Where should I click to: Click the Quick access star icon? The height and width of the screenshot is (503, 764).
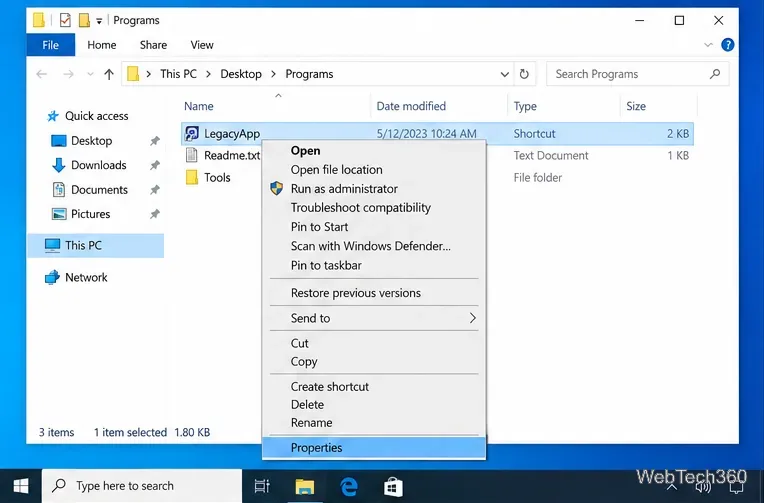pos(53,116)
